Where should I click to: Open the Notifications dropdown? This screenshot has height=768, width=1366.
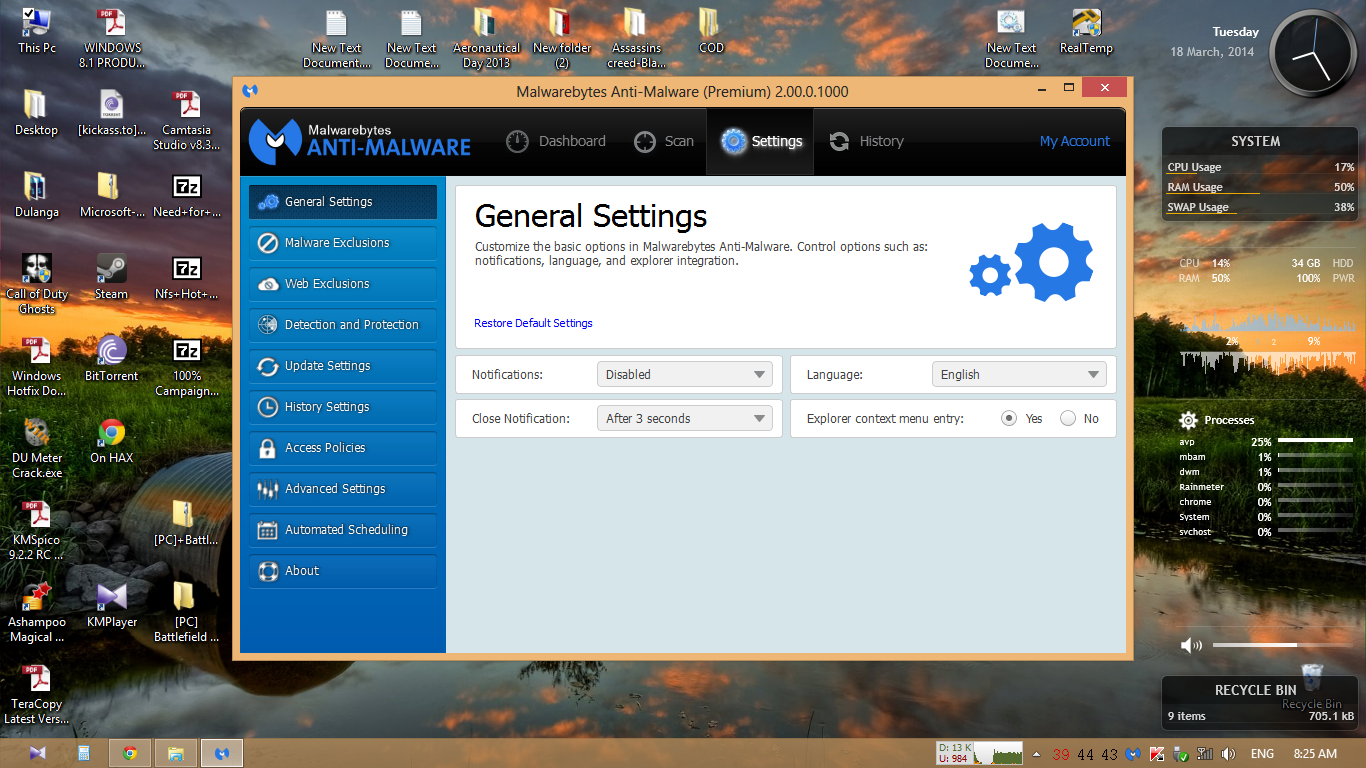[685, 375]
